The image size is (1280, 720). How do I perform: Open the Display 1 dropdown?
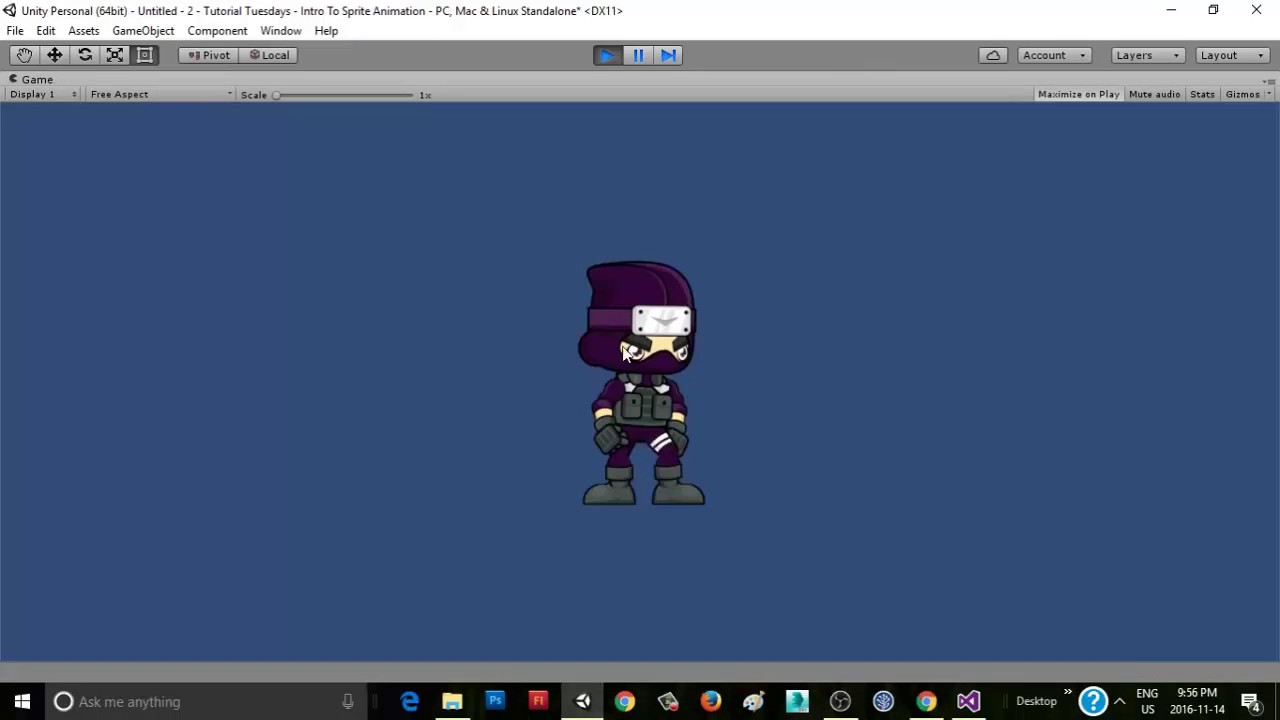click(43, 94)
